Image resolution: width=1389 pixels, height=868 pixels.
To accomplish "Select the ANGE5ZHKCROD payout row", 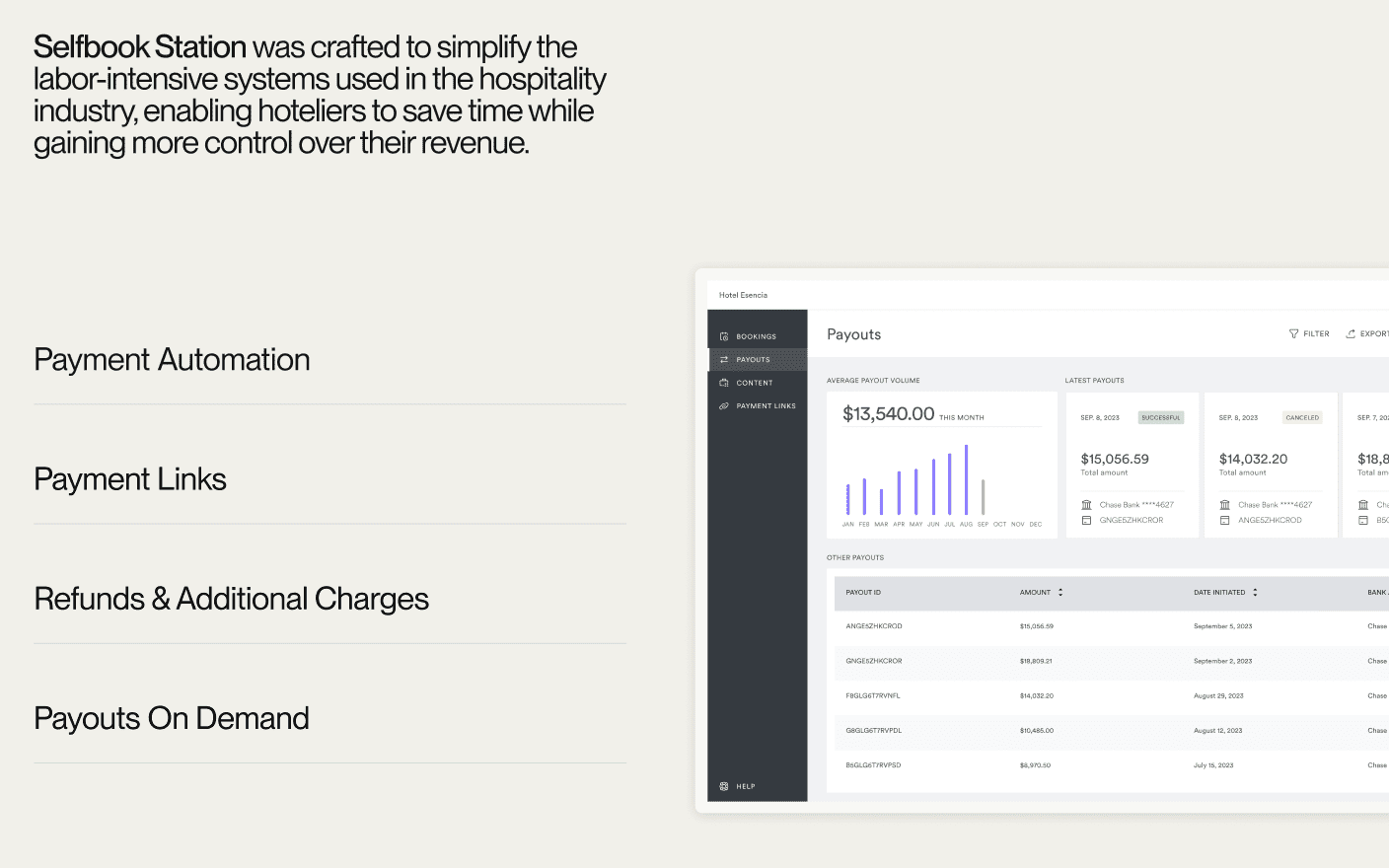I will pyautogui.click(x=874, y=626).
